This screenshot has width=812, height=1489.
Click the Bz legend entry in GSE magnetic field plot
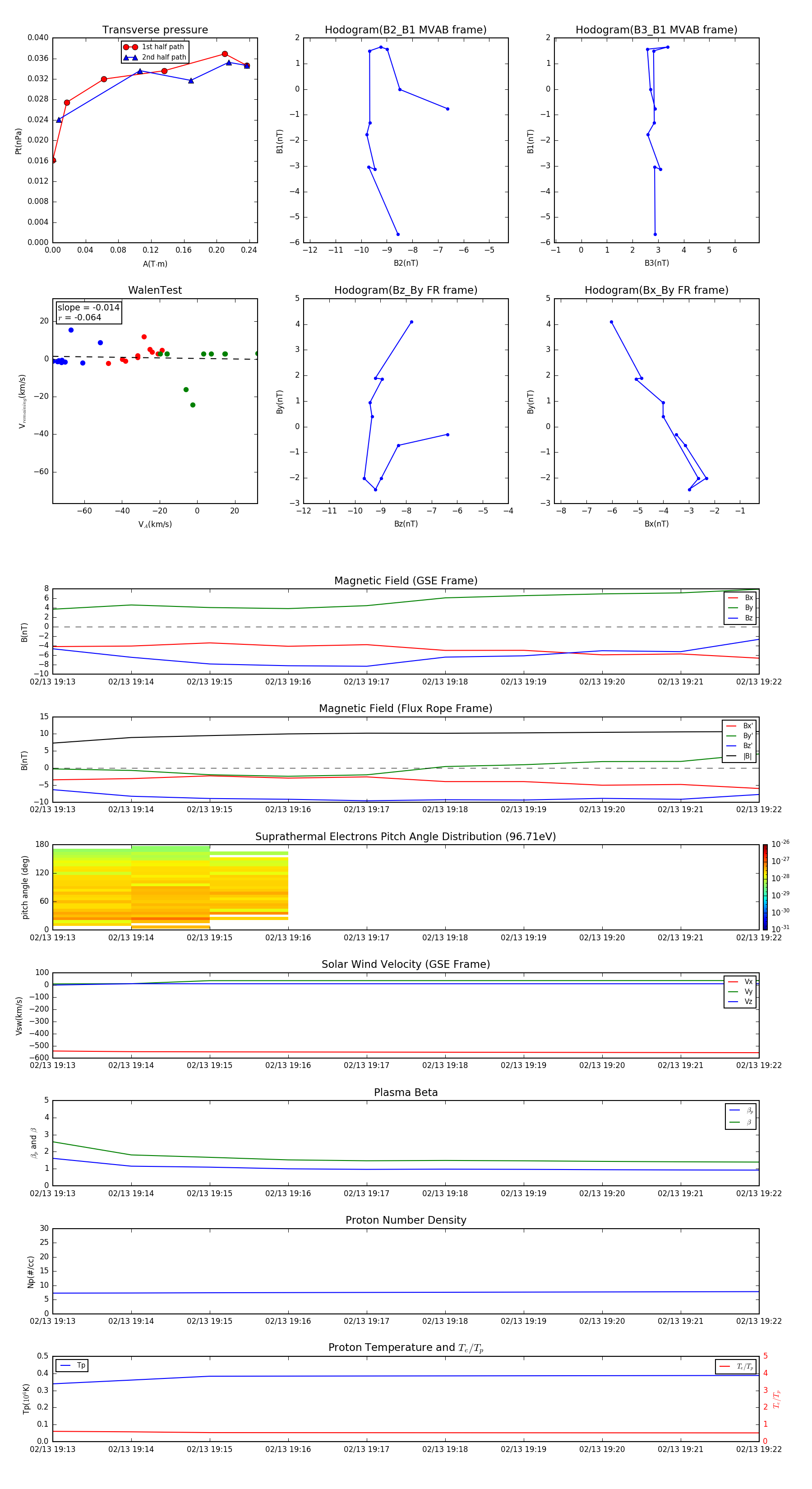coord(740,619)
